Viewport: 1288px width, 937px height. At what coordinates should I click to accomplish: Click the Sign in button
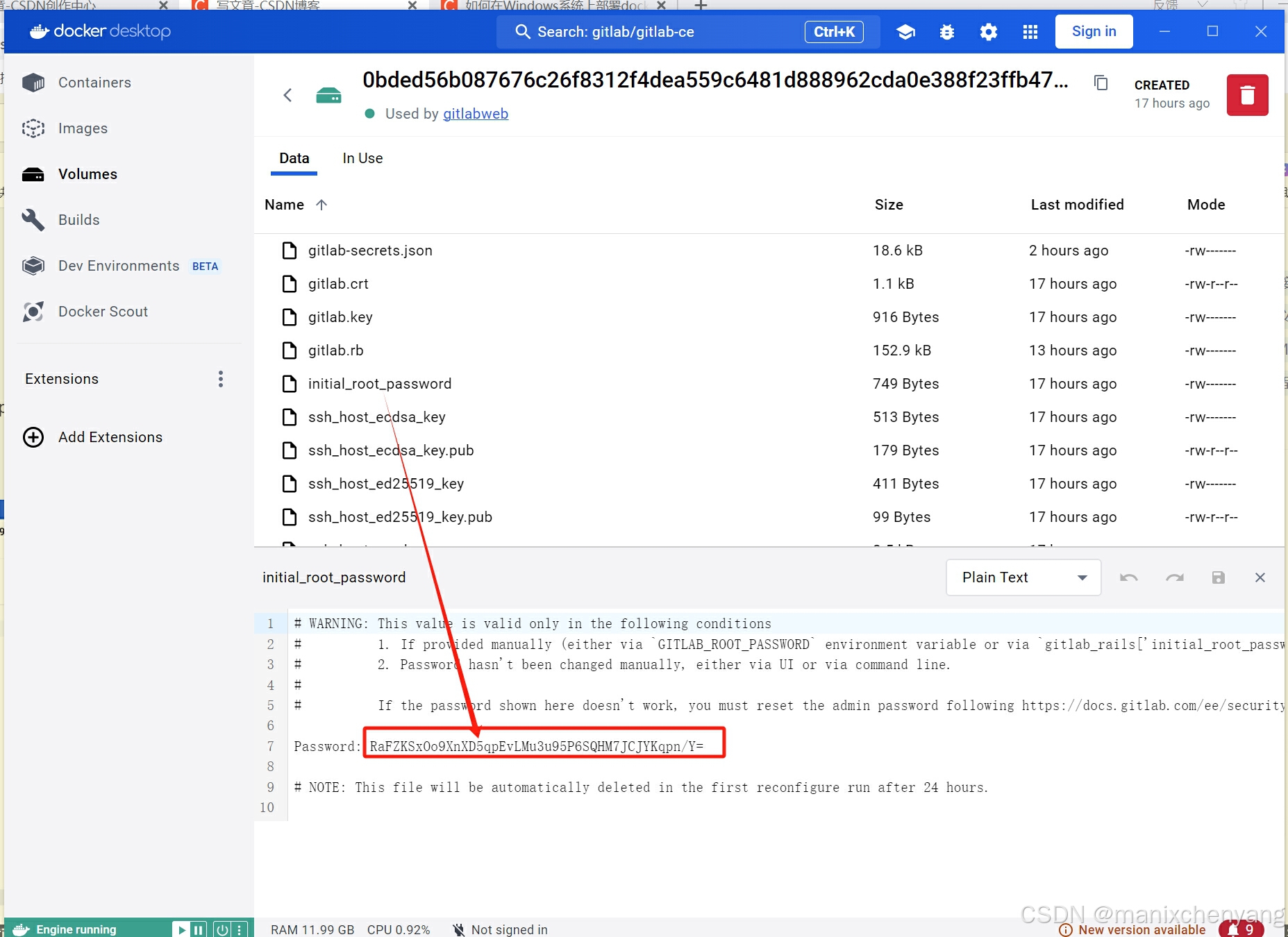tap(1094, 31)
